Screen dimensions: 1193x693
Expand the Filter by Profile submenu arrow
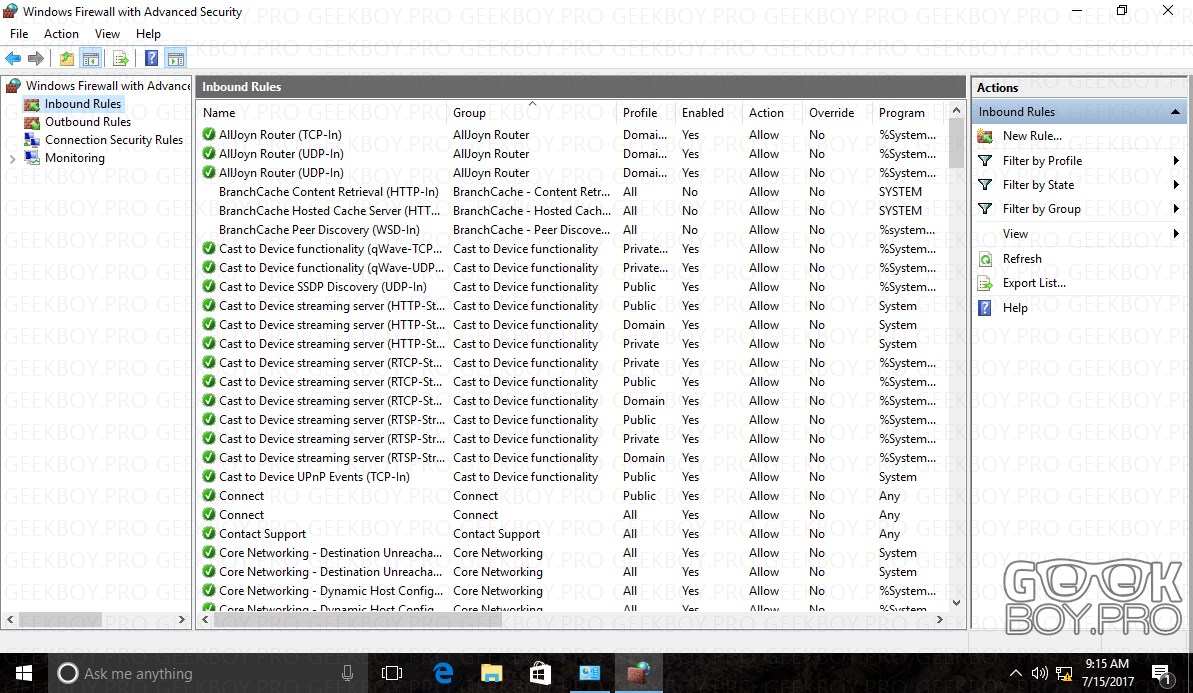pos(1176,161)
